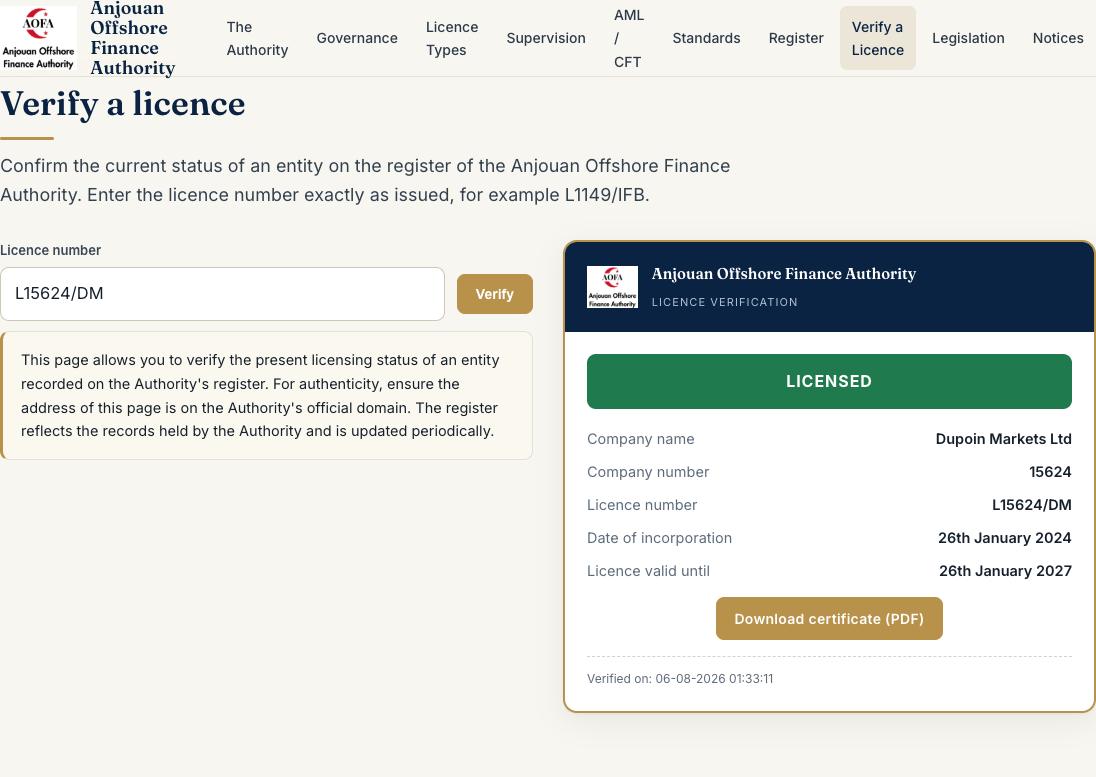Open The Authority menu item
The width and height of the screenshot is (1096, 777).
[257, 38]
